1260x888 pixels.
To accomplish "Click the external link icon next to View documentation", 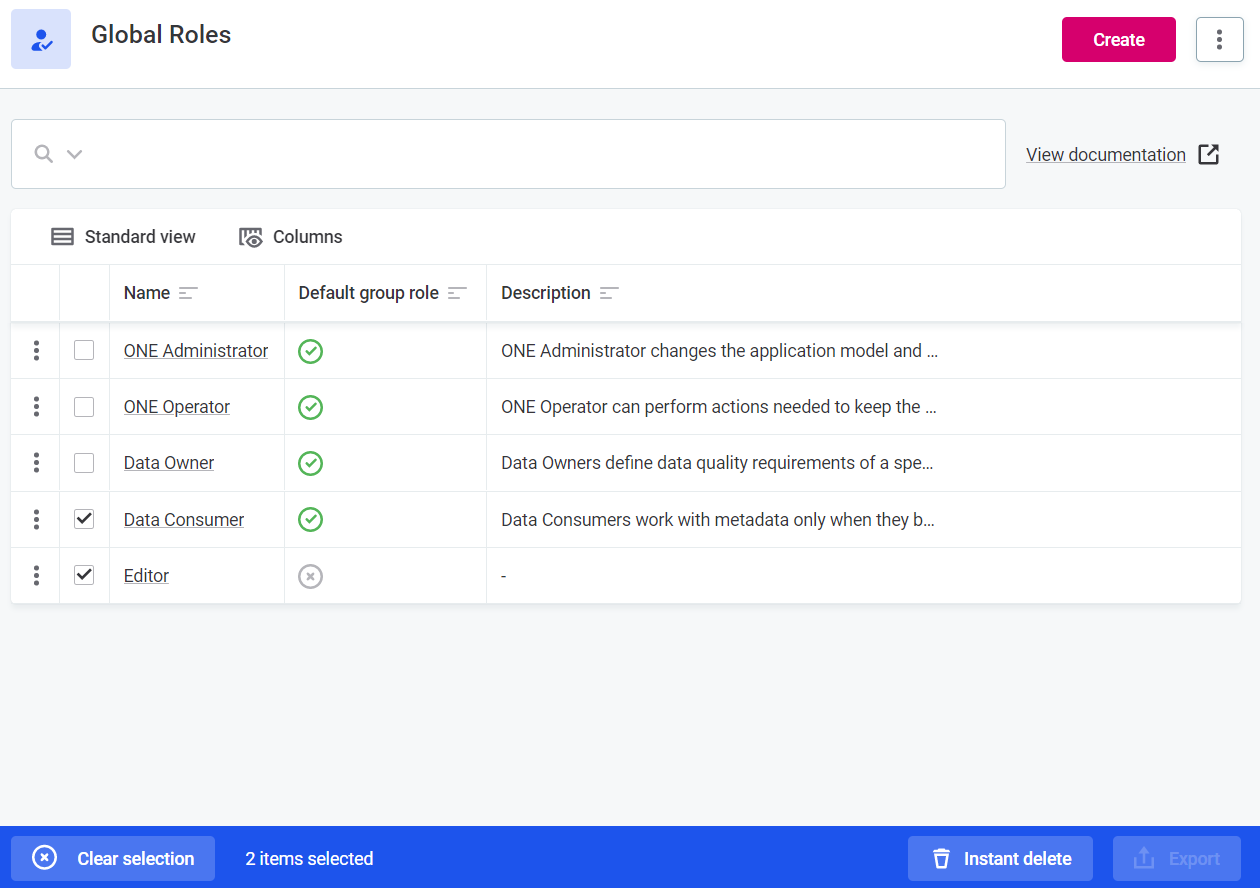I will click(1208, 154).
